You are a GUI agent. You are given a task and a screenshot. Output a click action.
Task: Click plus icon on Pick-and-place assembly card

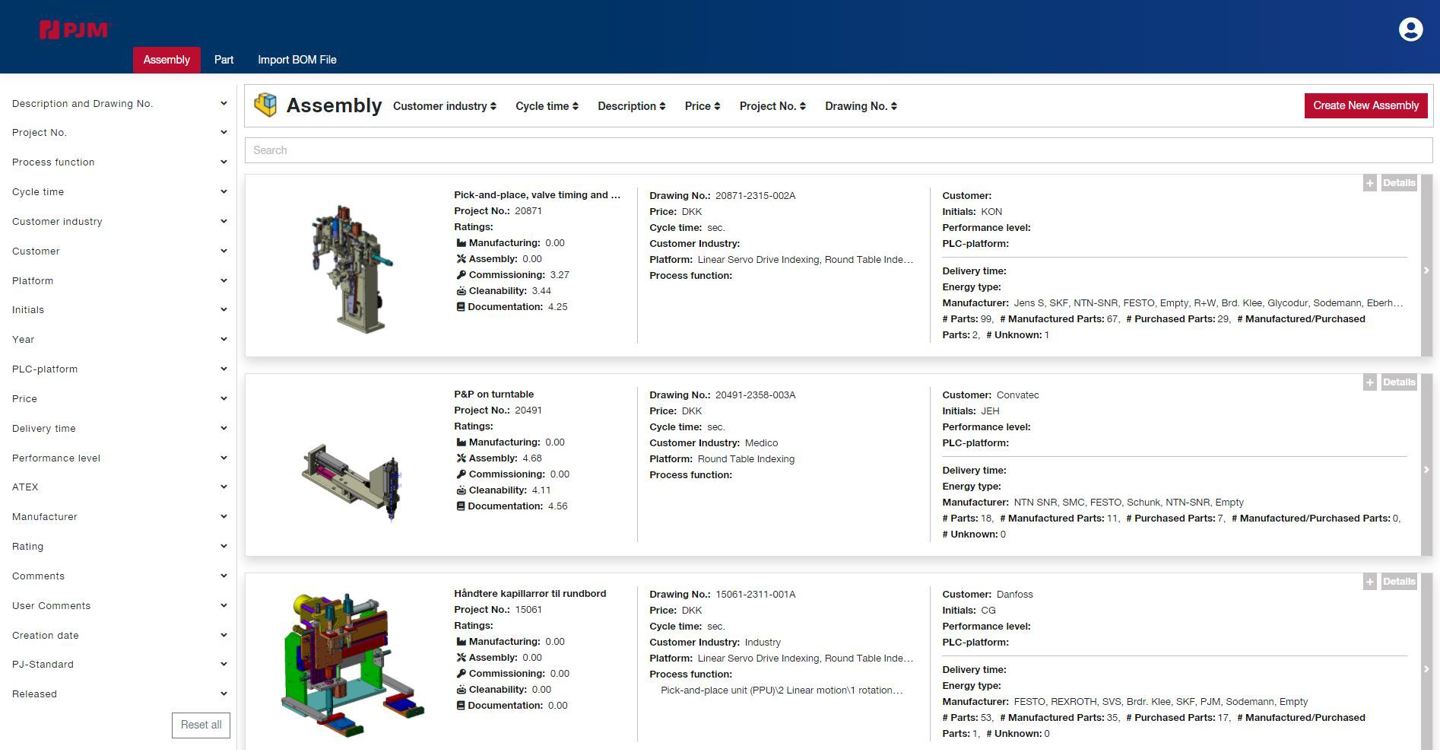point(1370,183)
